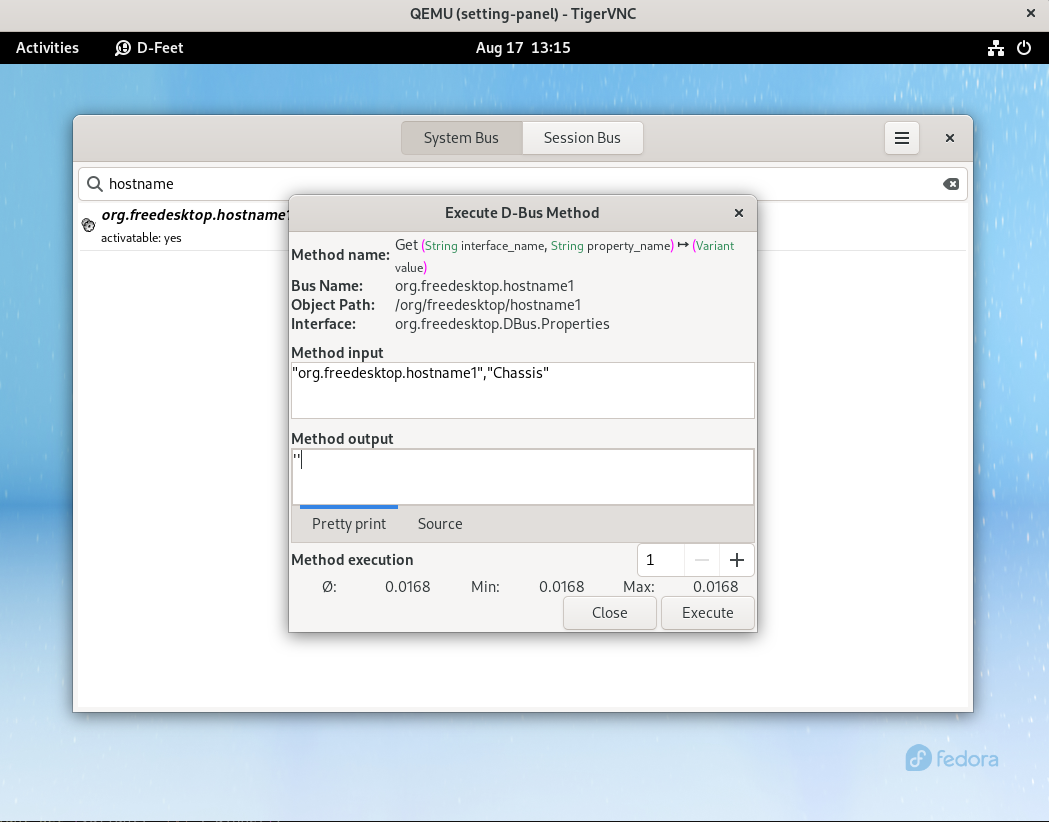Click Interface value org.freedesktop.DBus.Properties

502,324
